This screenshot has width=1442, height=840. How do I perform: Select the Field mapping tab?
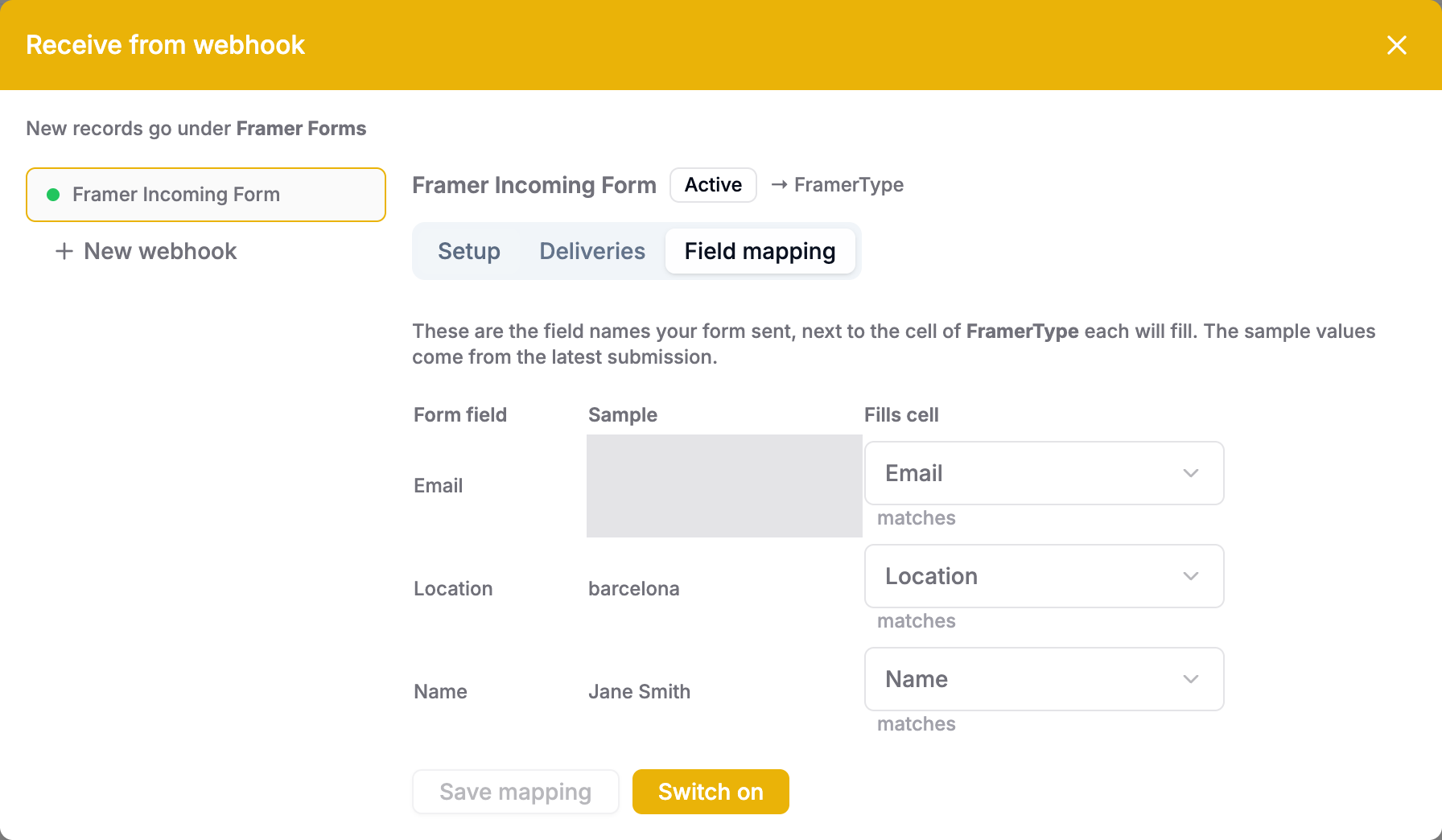760,251
